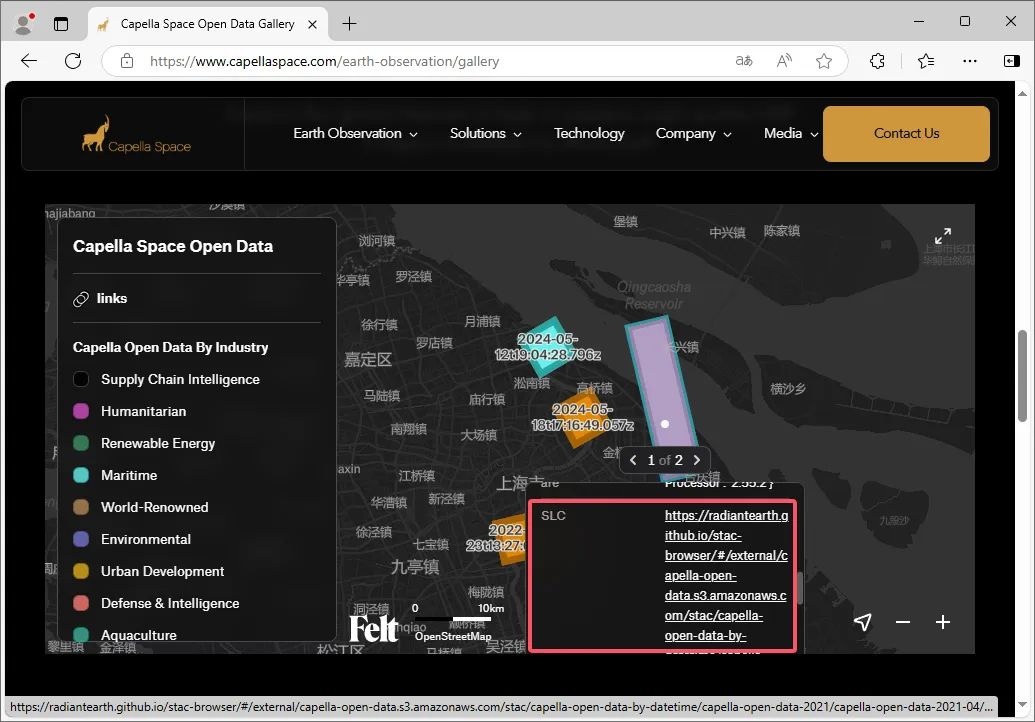Click the Urban Development layer label

162,571
